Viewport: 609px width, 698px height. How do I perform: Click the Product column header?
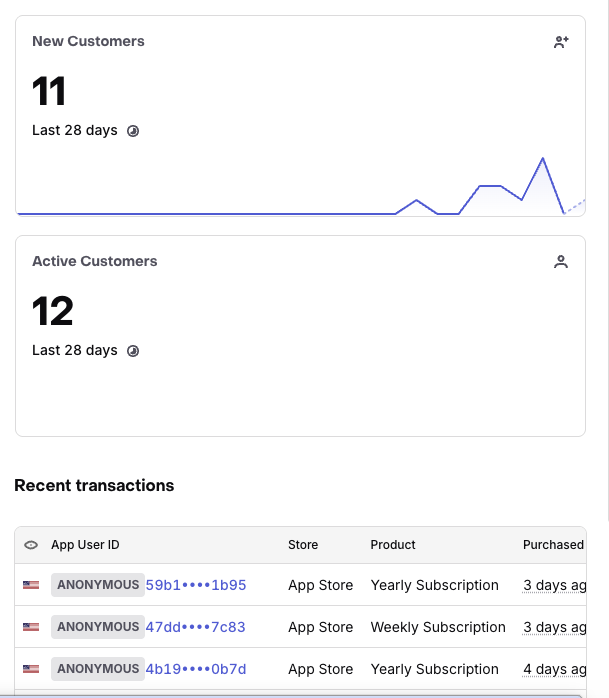393,545
